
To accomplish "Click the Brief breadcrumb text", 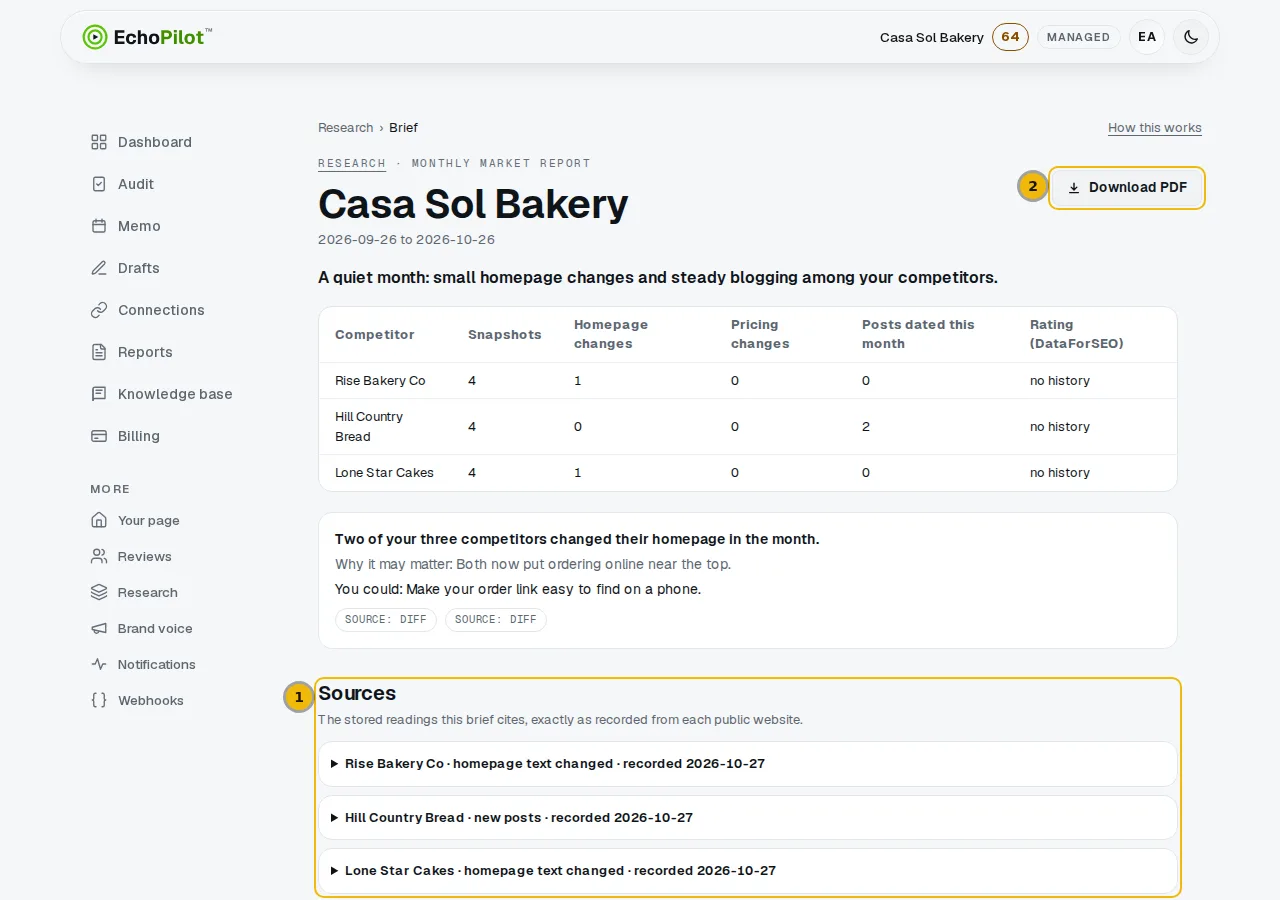I will [x=403, y=128].
